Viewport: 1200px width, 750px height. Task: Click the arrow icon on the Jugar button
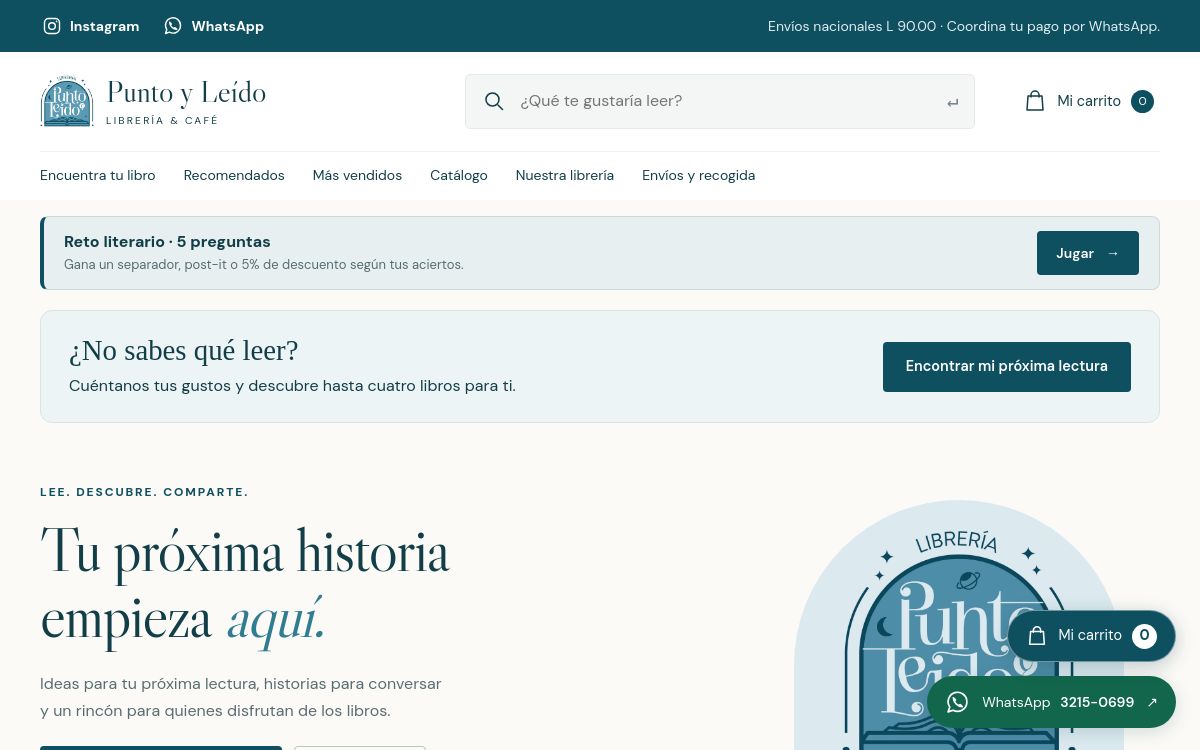click(x=1112, y=253)
